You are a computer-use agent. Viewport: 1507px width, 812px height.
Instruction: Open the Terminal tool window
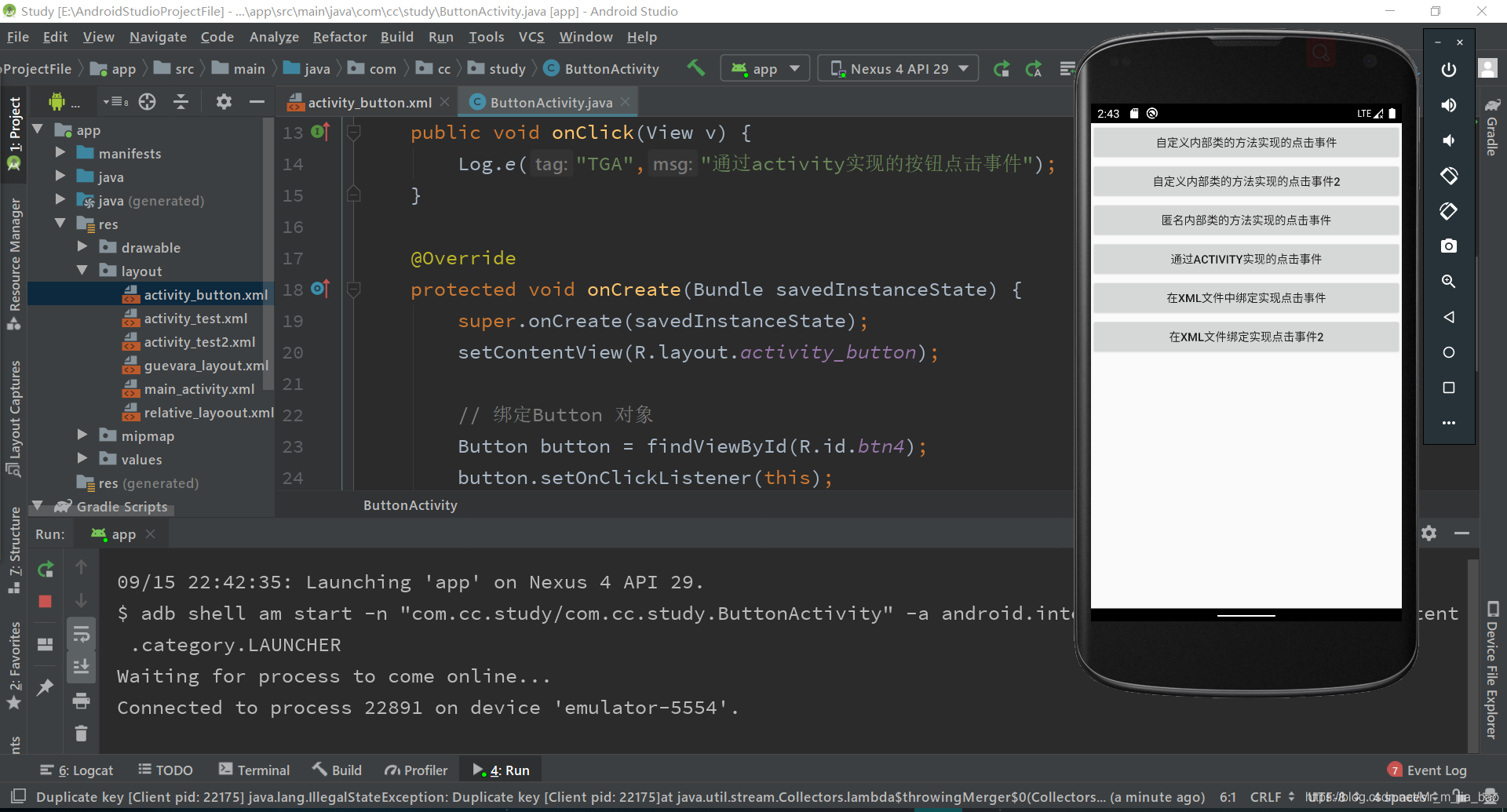coord(254,770)
